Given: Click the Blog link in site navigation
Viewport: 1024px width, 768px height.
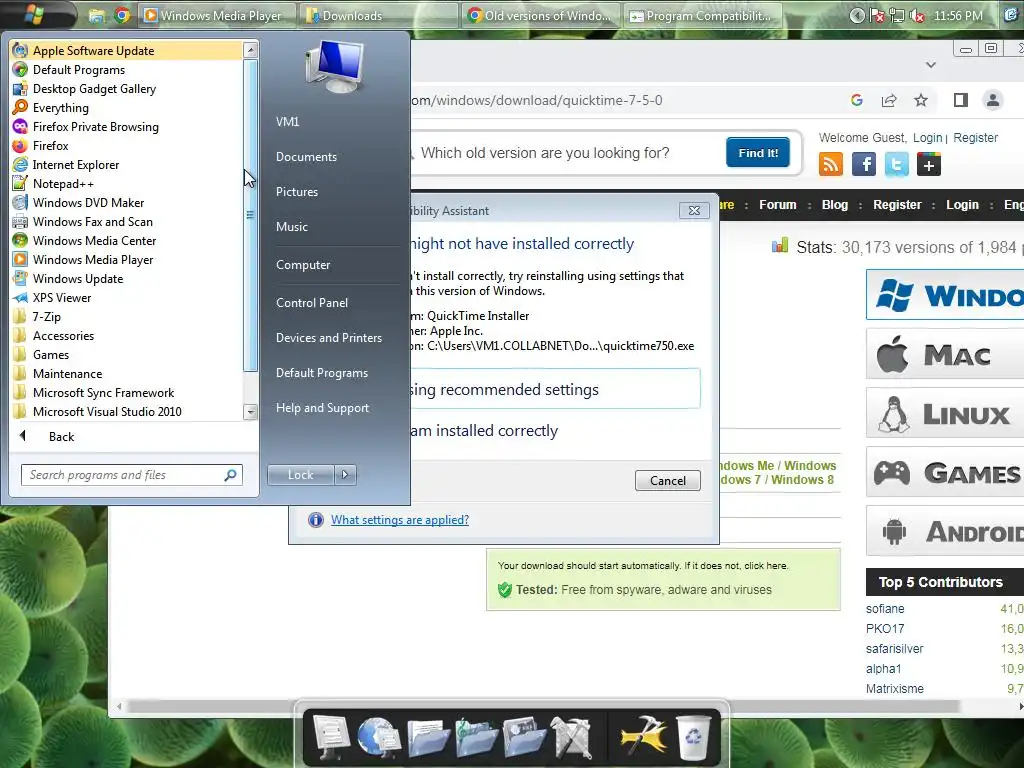Looking at the screenshot, I should click(835, 204).
